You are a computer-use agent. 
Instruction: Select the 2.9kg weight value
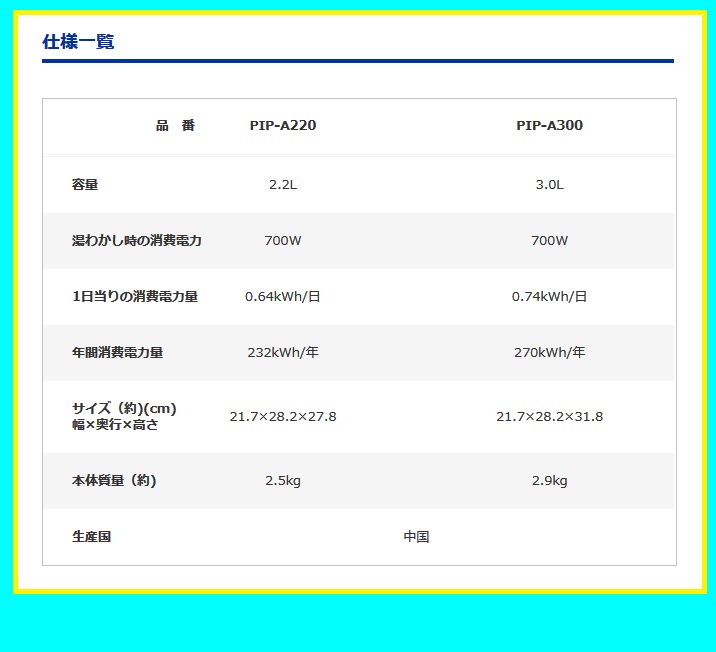(x=549, y=481)
